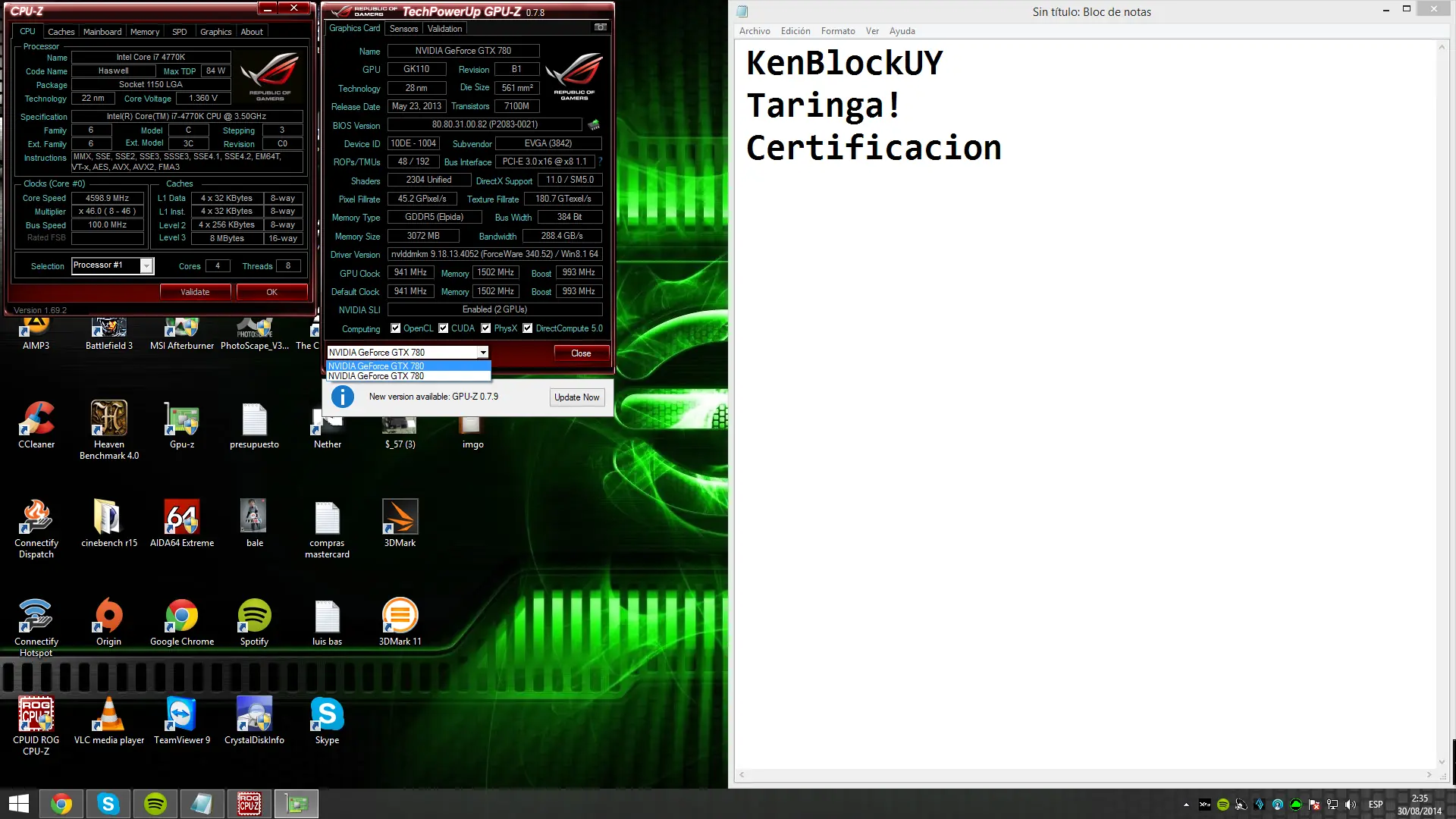Open the Validation tab in GPU-Z
This screenshot has height=819, width=1456.
(x=444, y=29)
